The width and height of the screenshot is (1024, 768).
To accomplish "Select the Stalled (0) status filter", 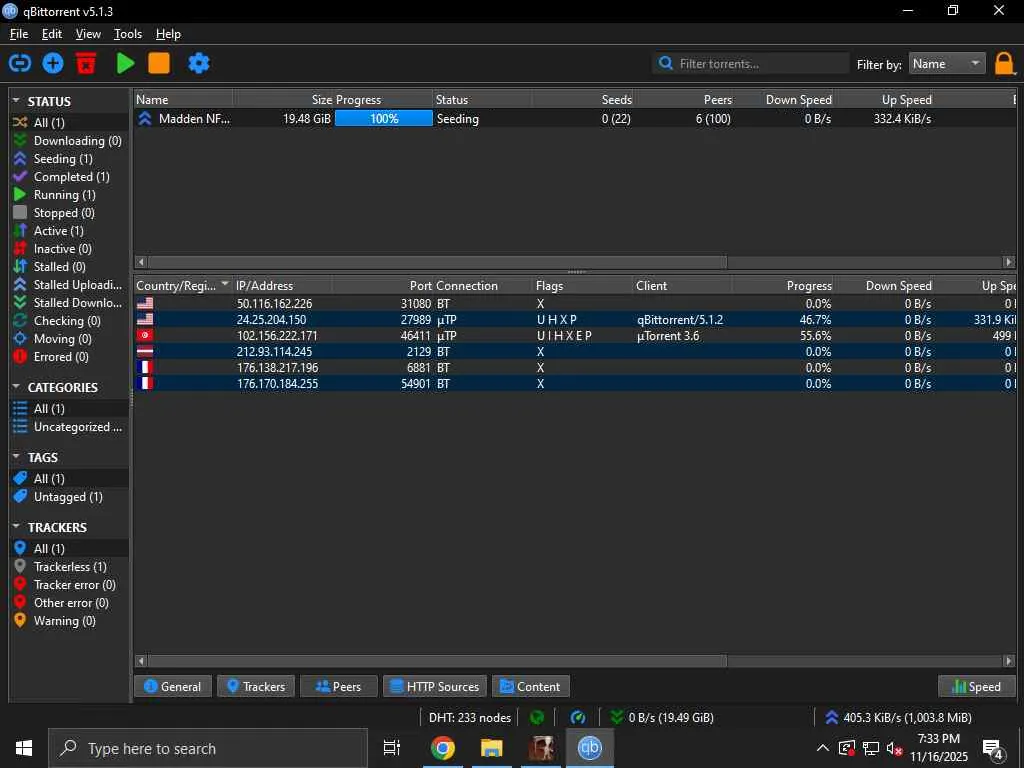I will [69, 266].
